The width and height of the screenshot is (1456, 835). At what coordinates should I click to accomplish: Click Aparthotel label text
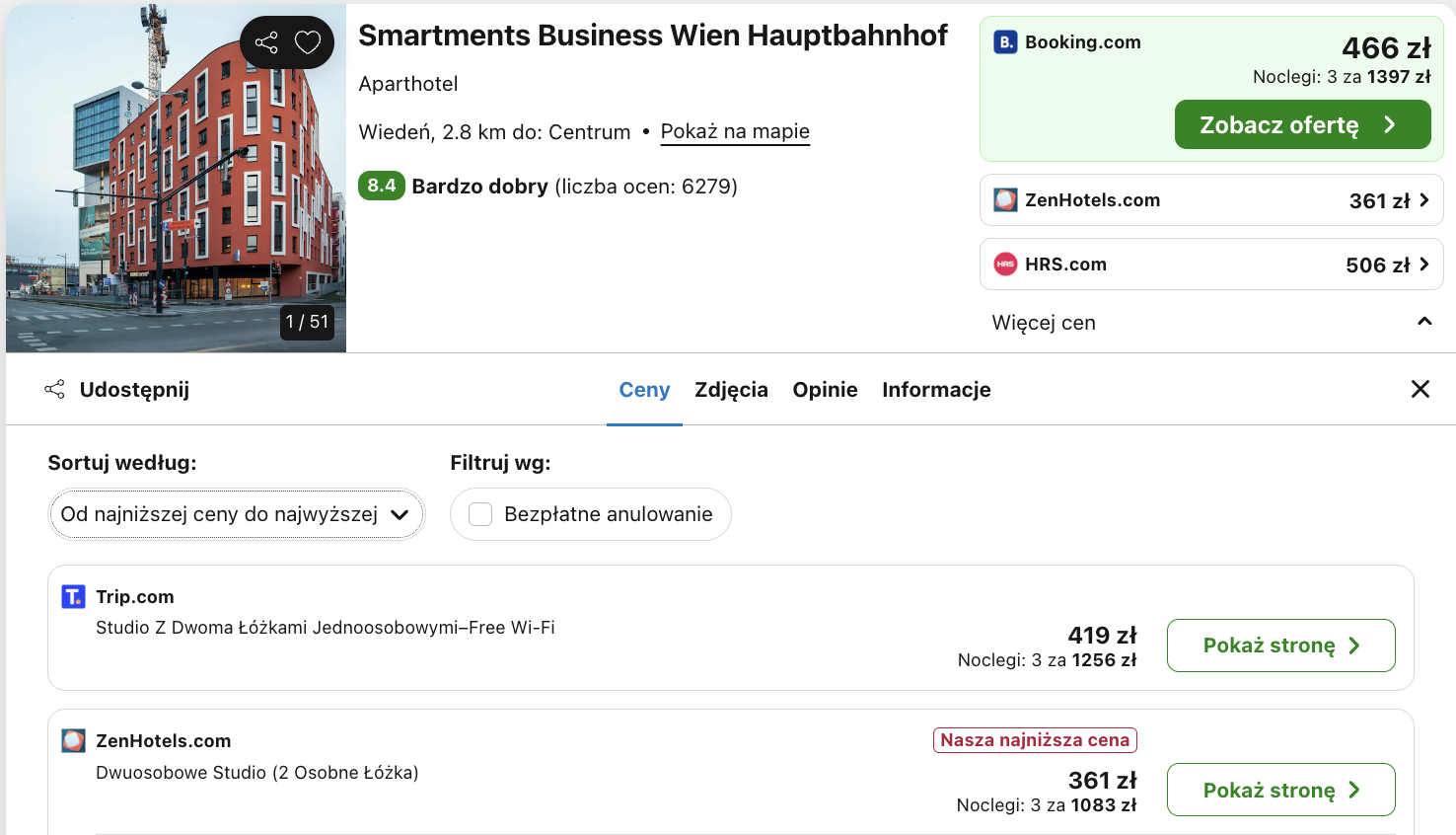tap(408, 84)
